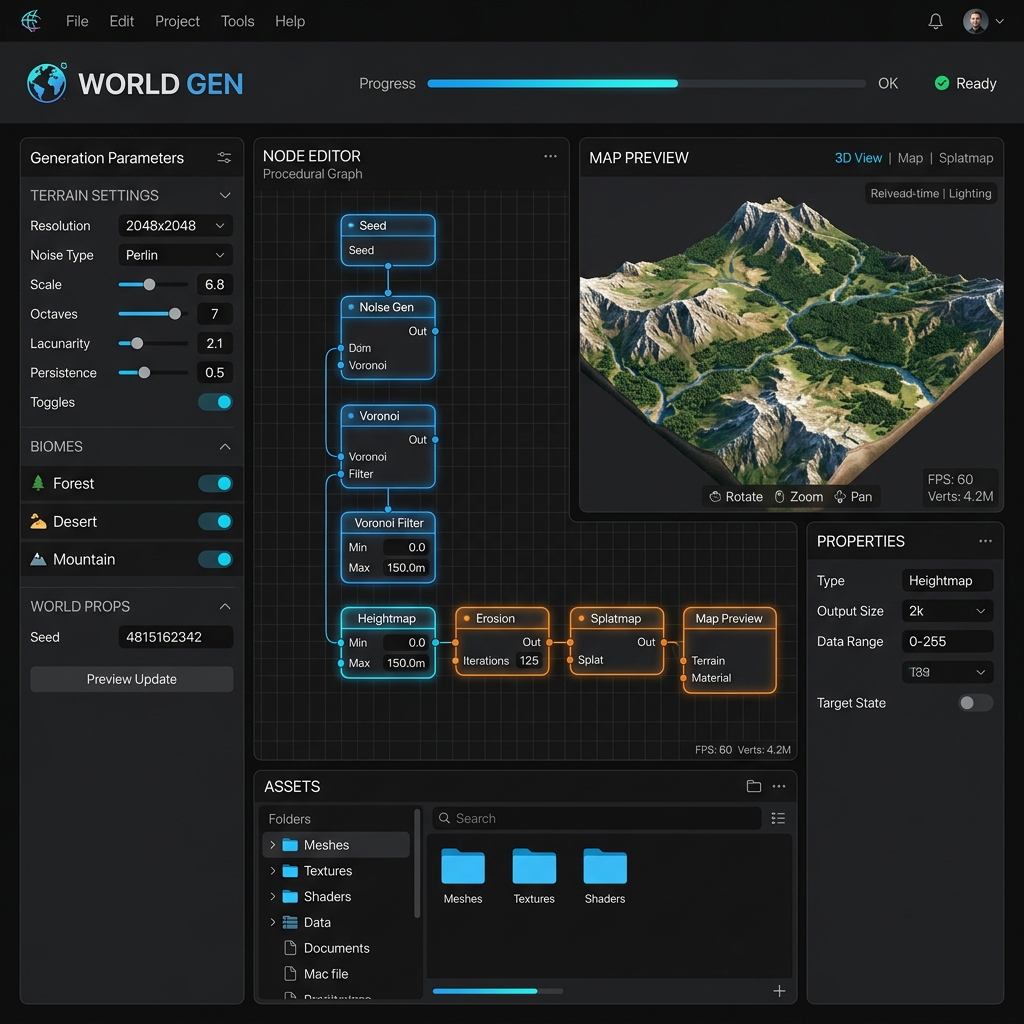Click the Rotate view control icon
Screen dimensions: 1024x1024
click(715, 496)
